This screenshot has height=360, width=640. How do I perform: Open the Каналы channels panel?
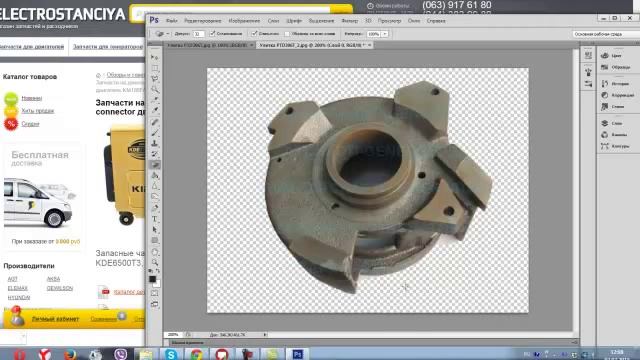tap(614, 135)
